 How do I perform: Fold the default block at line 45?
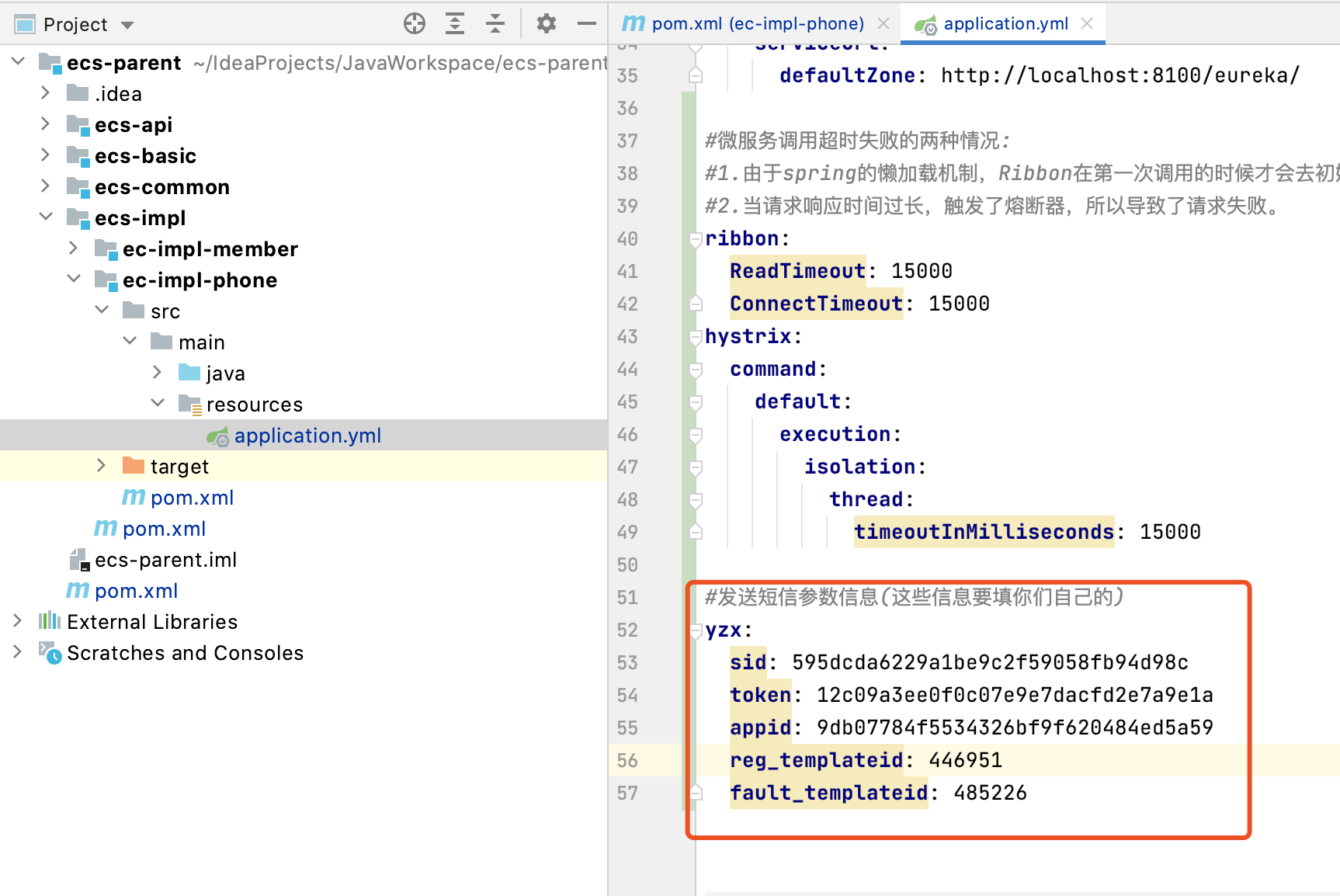coord(696,402)
